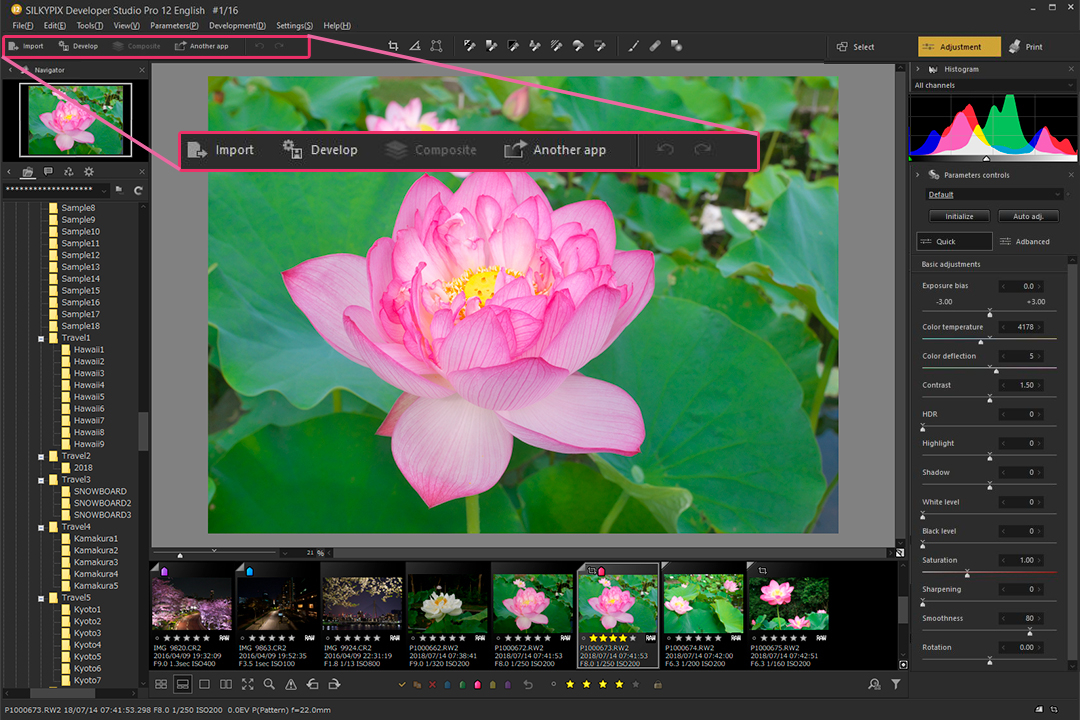Image resolution: width=1080 pixels, height=720 pixels.
Task: Open side-by-side compare view
Action: click(226, 684)
